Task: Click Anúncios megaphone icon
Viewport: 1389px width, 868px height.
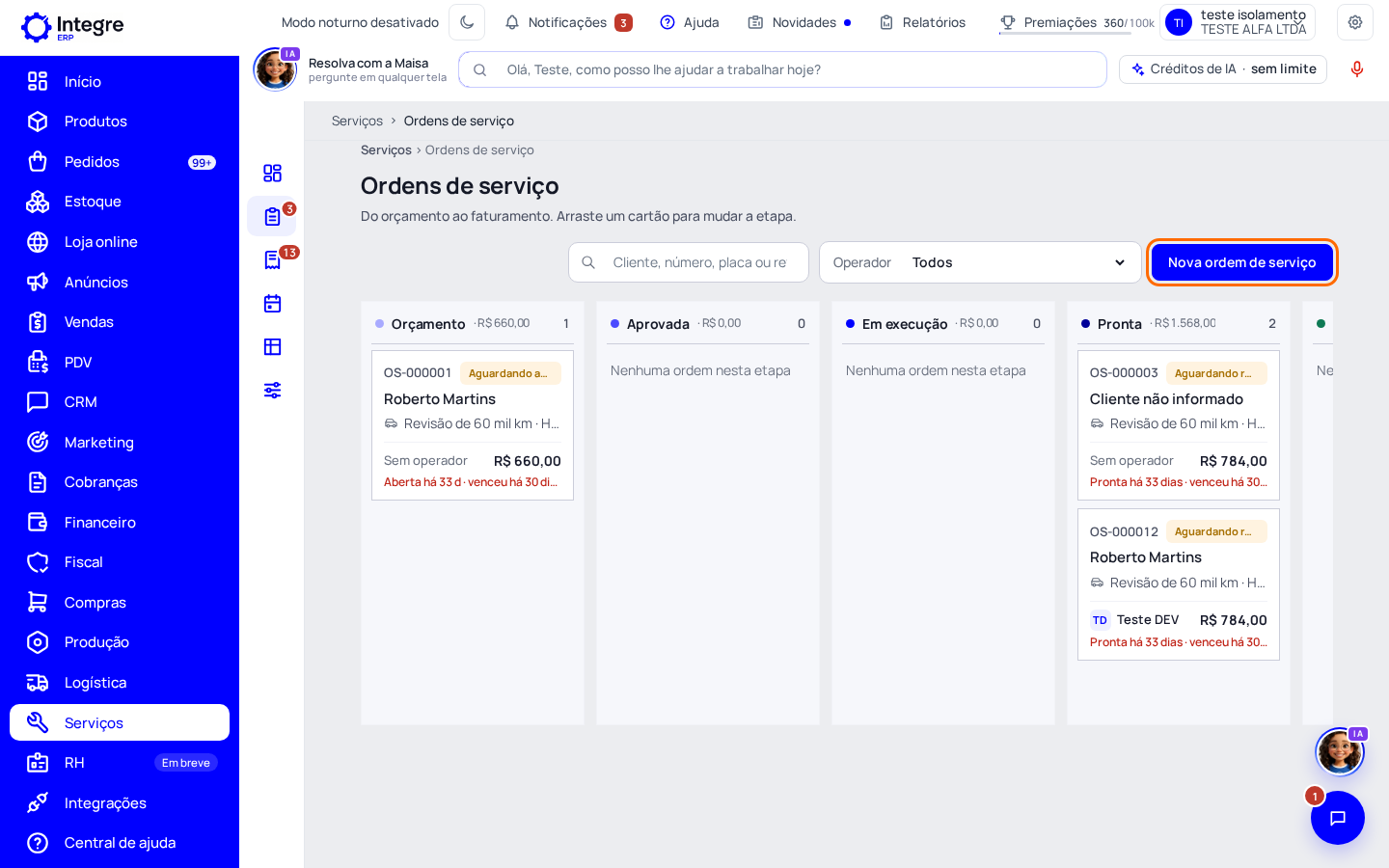Action: point(38,283)
